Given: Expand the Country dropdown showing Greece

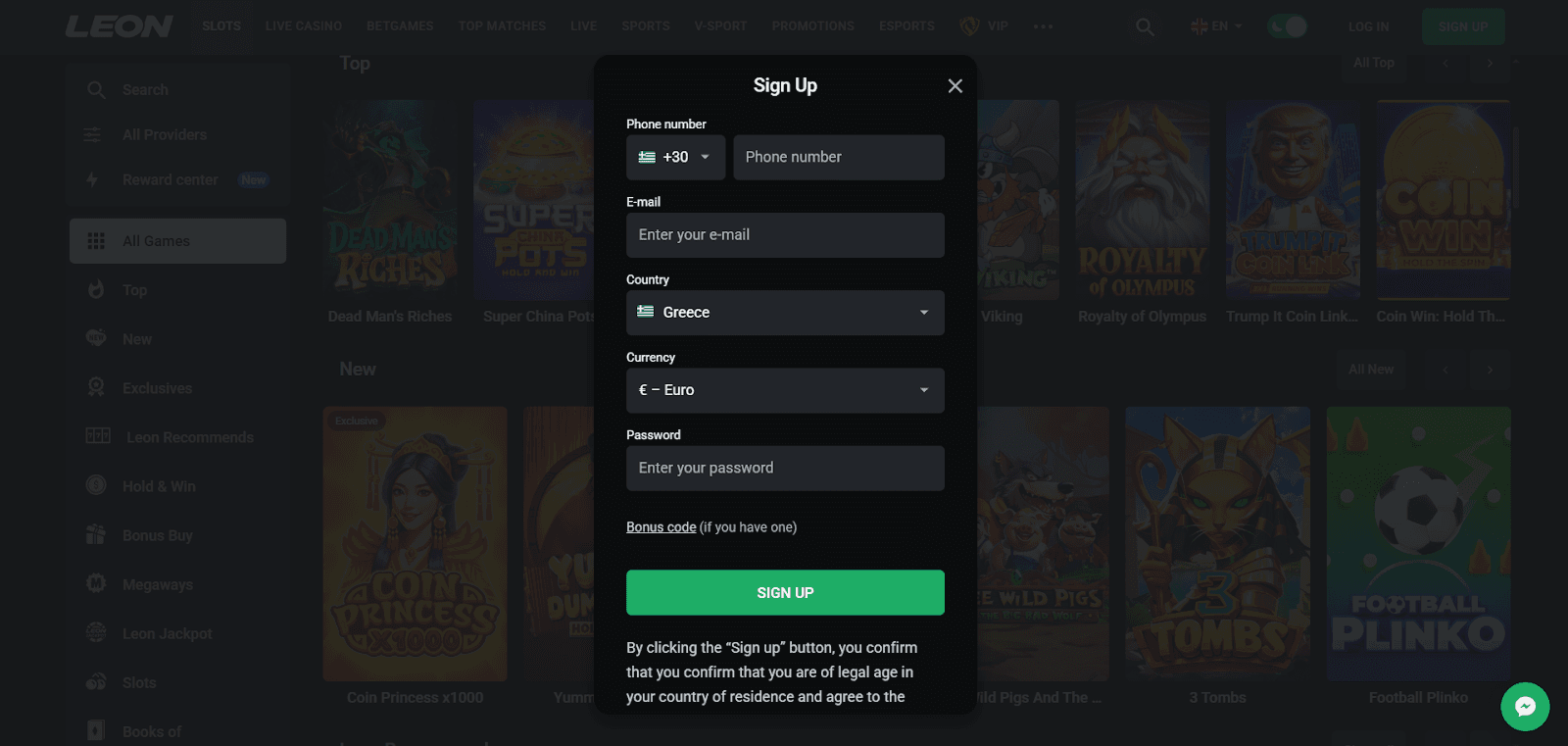Looking at the screenshot, I should 785,313.
